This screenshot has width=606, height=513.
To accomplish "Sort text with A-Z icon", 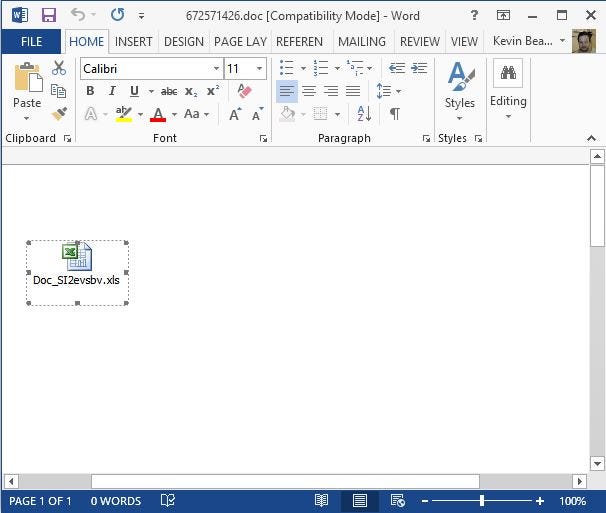I will pyautogui.click(x=364, y=114).
